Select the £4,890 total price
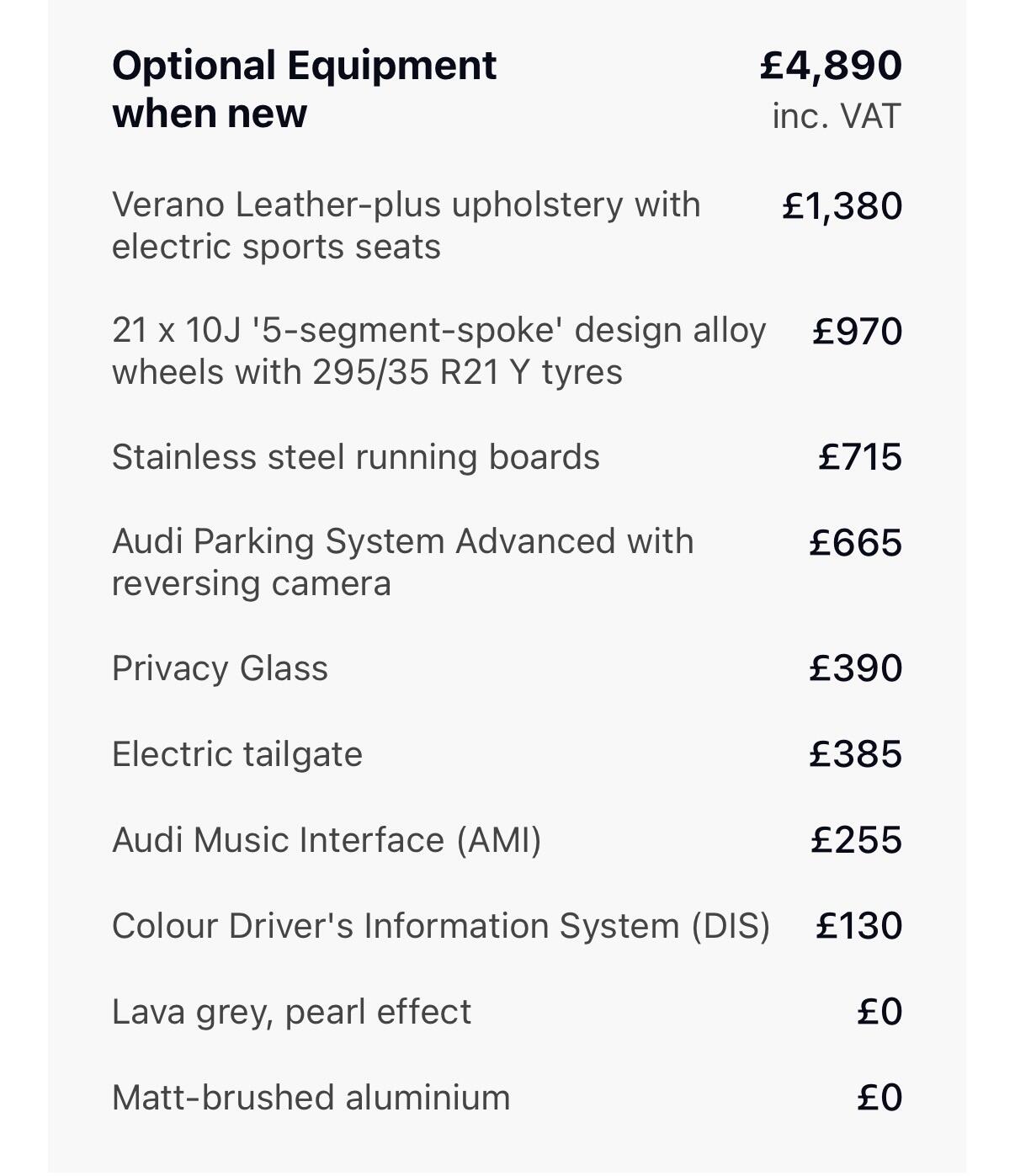This screenshot has height=1176, width=1015. click(830, 66)
